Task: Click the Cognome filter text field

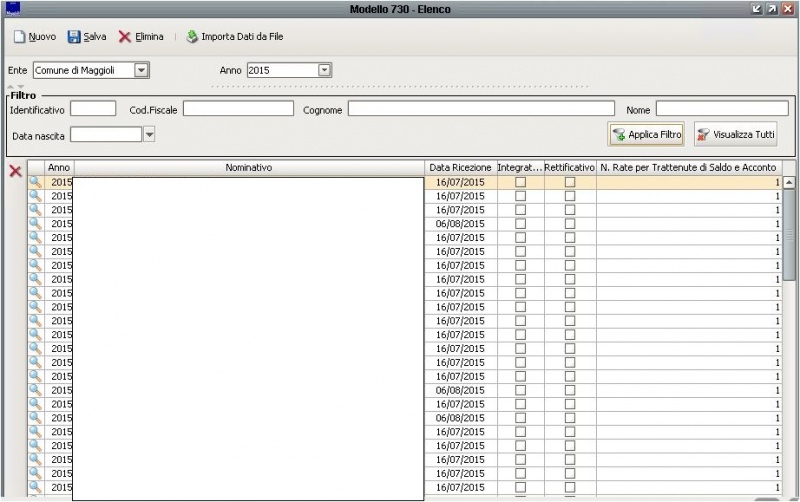Action: coord(481,109)
